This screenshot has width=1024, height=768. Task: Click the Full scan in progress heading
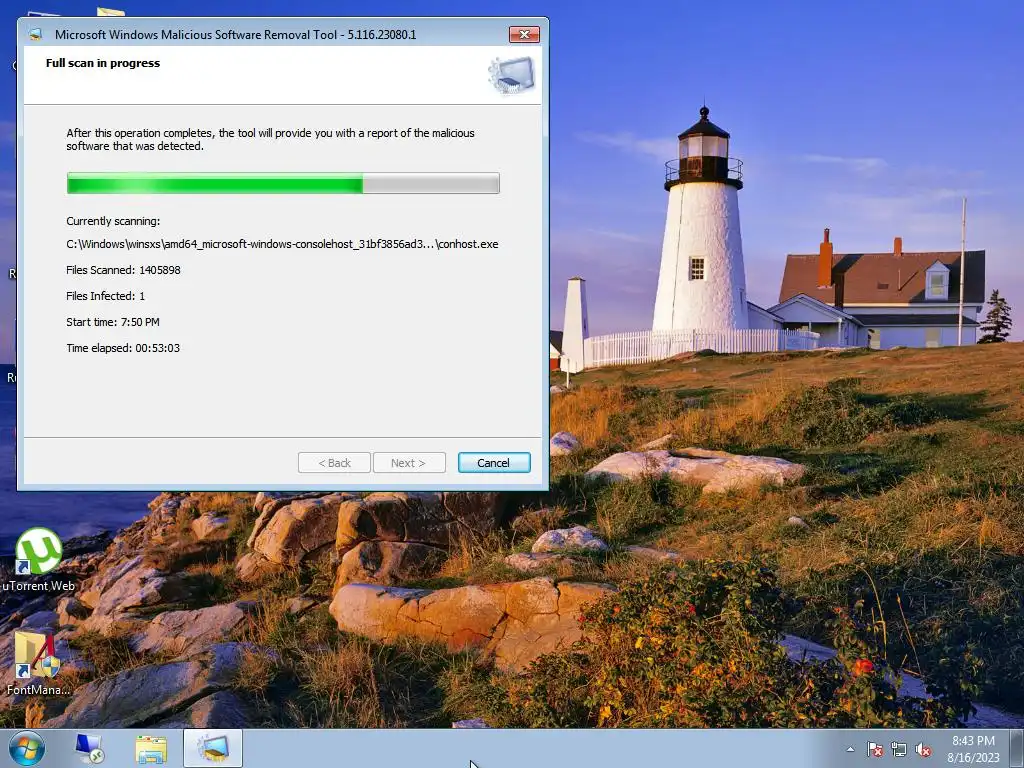coord(103,63)
